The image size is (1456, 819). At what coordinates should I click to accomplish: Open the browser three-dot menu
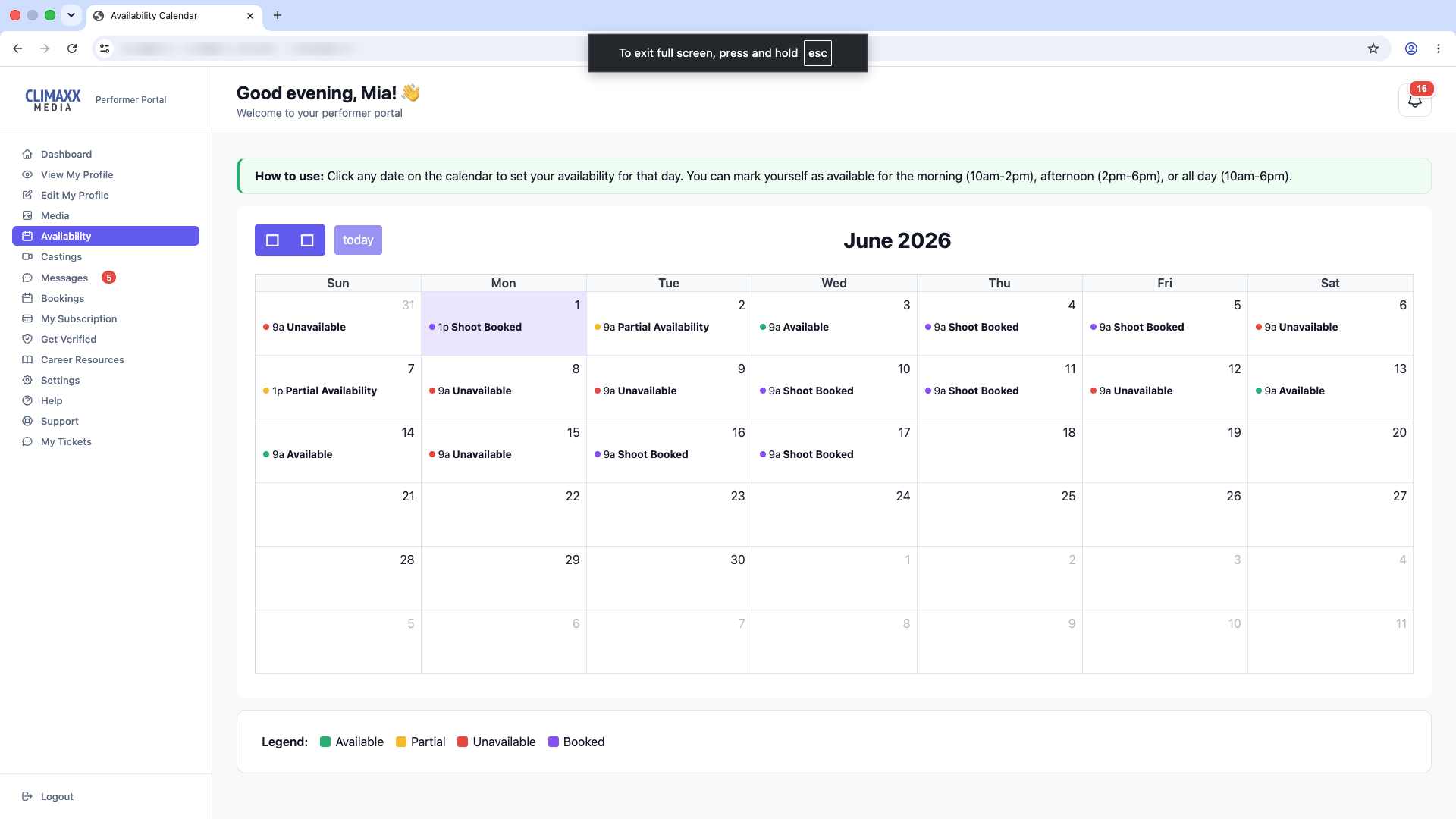click(1439, 49)
